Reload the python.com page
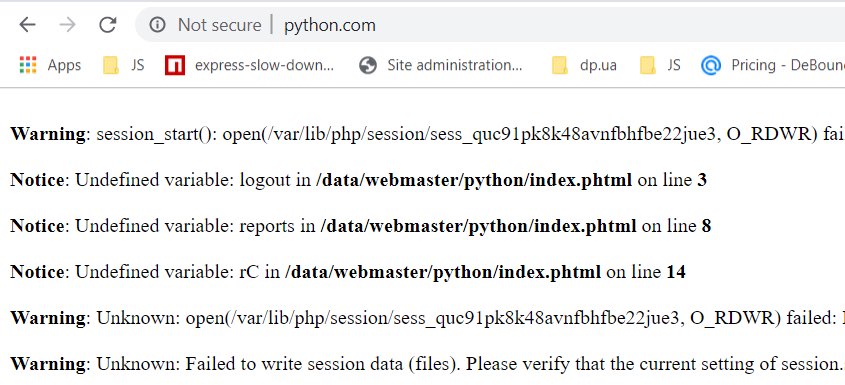This screenshot has width=845, height=385. [x=108, y=24]
